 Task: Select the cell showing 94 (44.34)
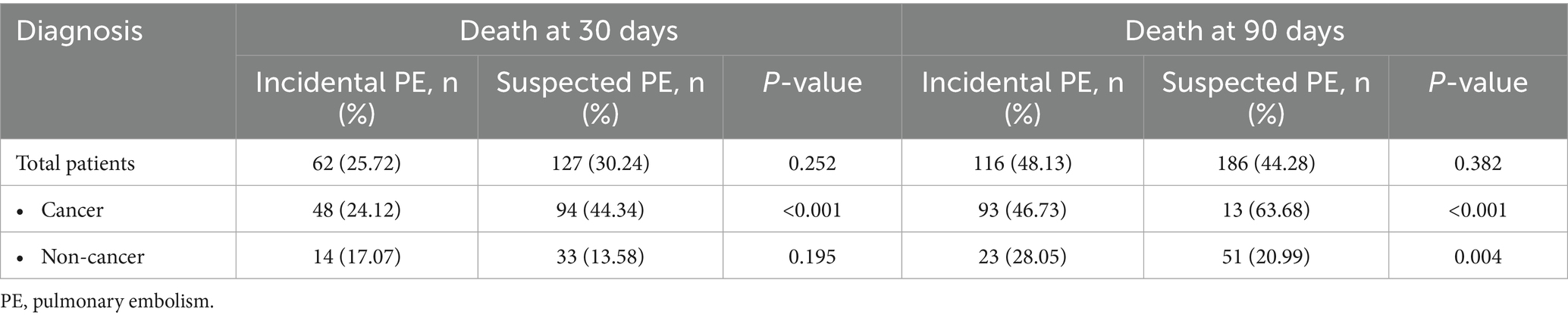(600, 210)
